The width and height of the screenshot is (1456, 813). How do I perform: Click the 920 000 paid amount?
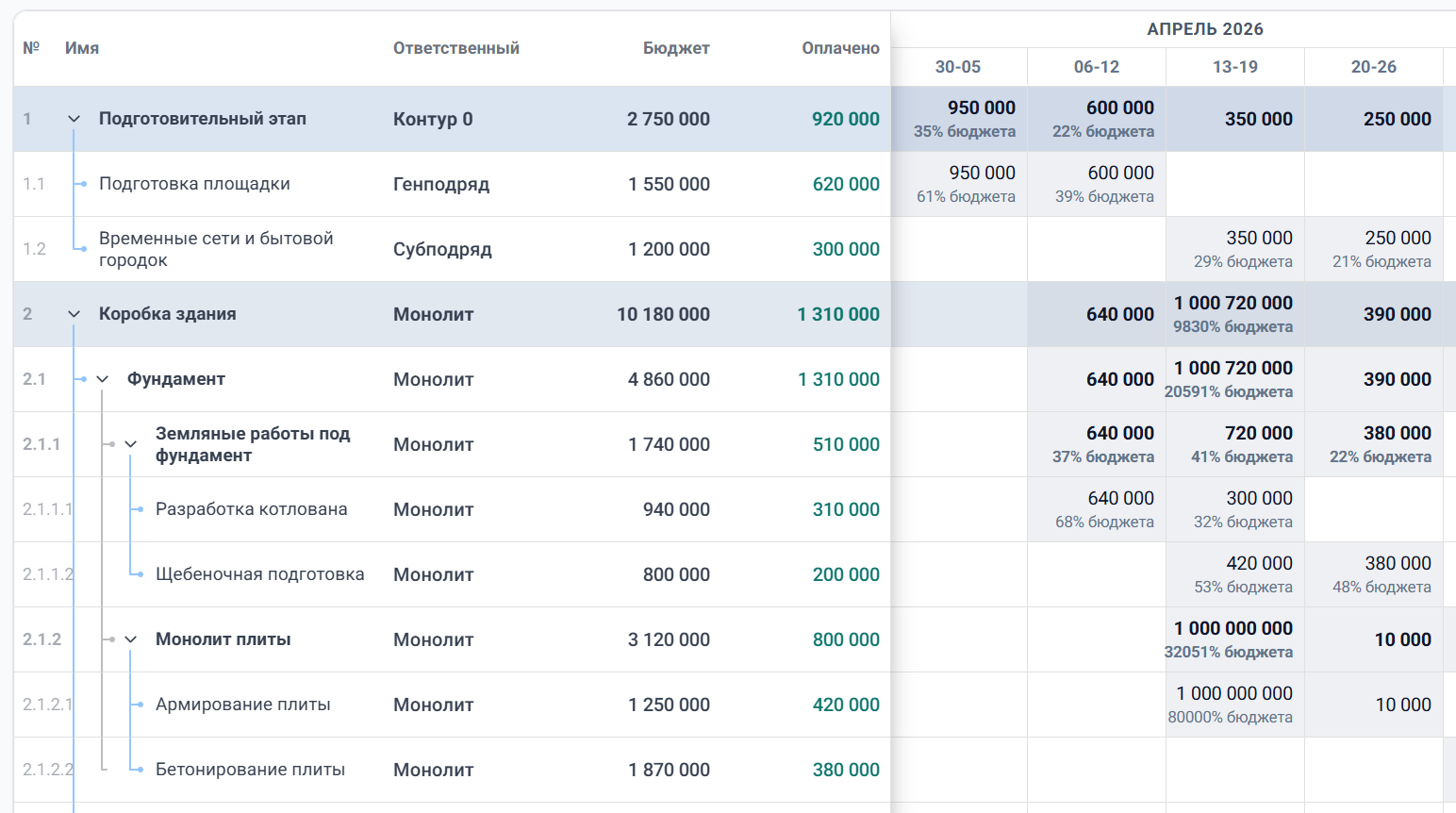tap(846, 119)
